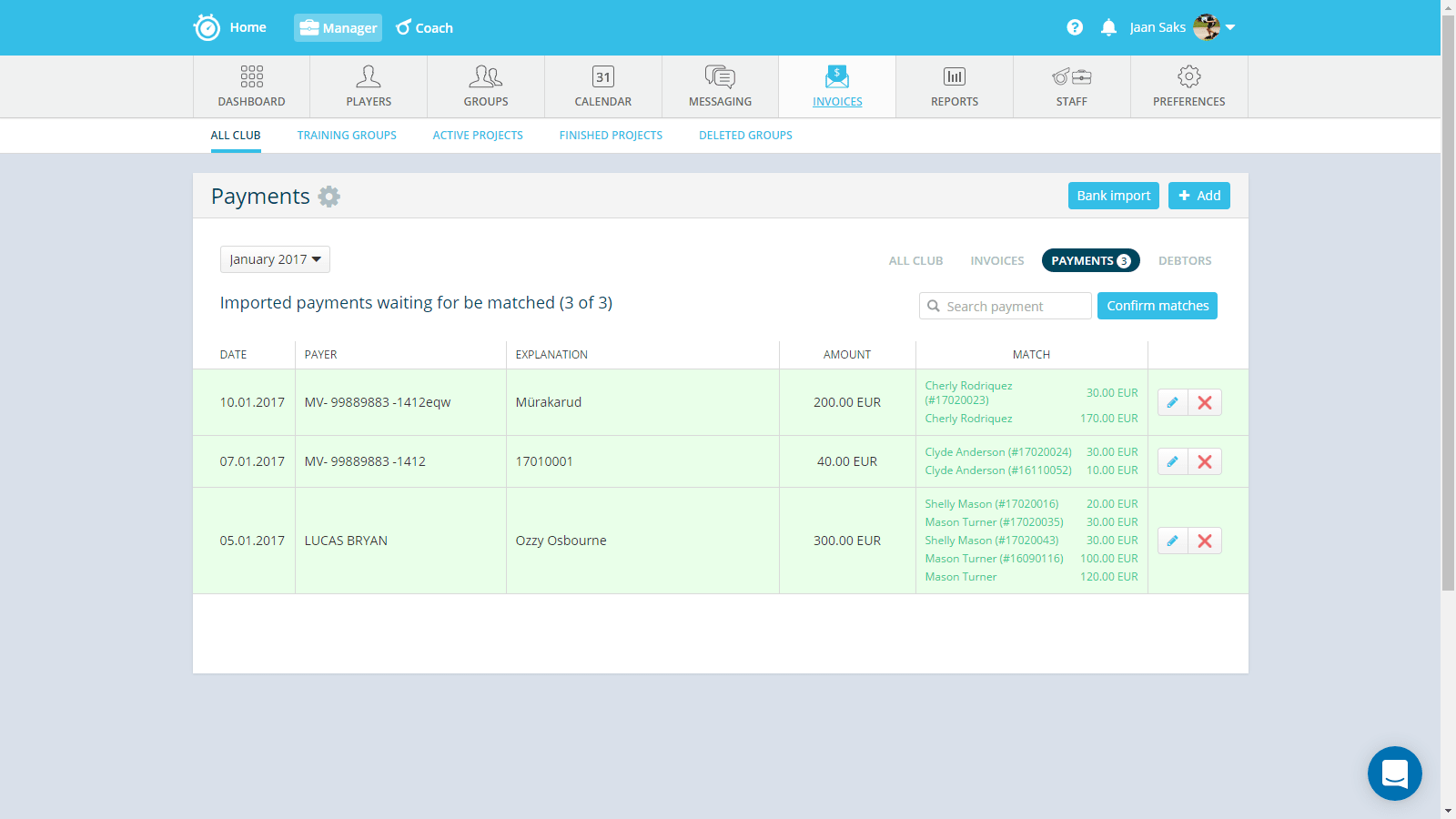
Task: Open the Messaging section
Action: click(720, 86)
